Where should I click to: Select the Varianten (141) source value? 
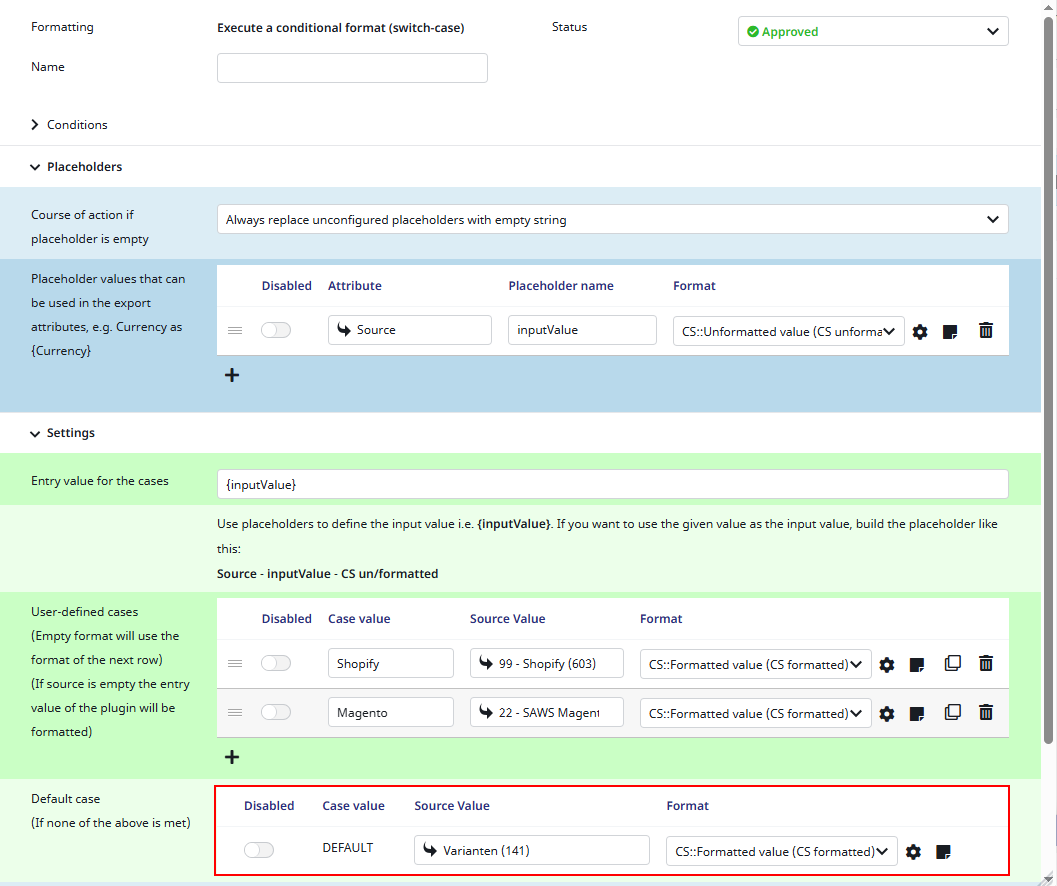531,850
